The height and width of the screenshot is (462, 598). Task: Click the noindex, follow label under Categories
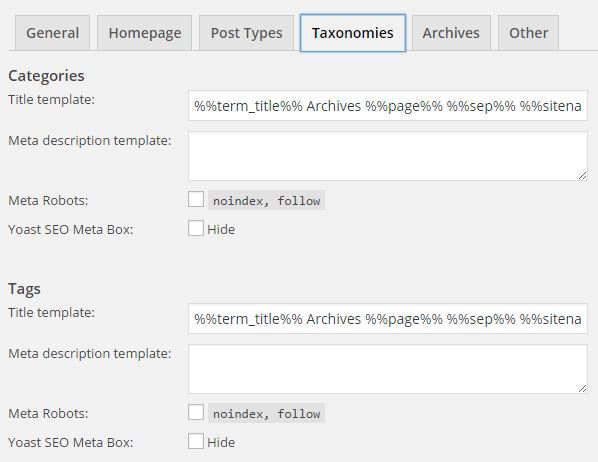(x=266, y=200)
